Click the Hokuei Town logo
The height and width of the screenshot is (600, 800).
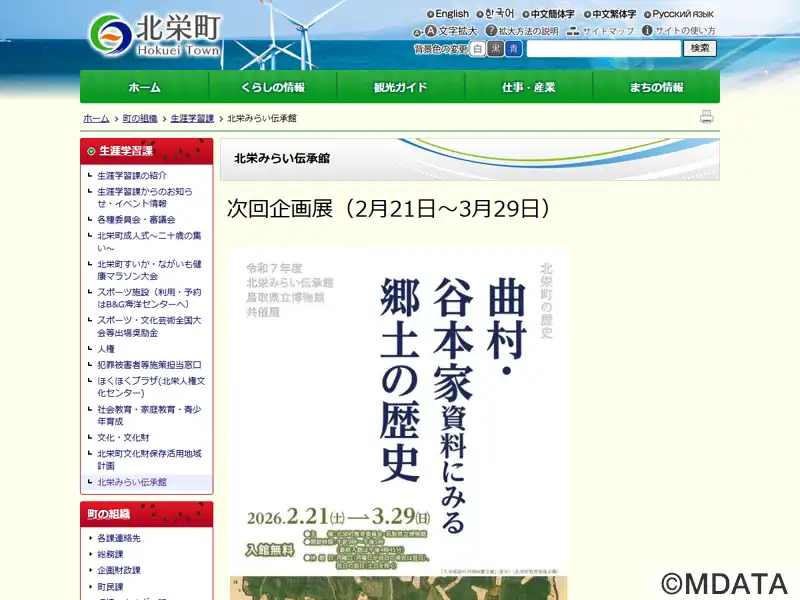coord(155,35)
